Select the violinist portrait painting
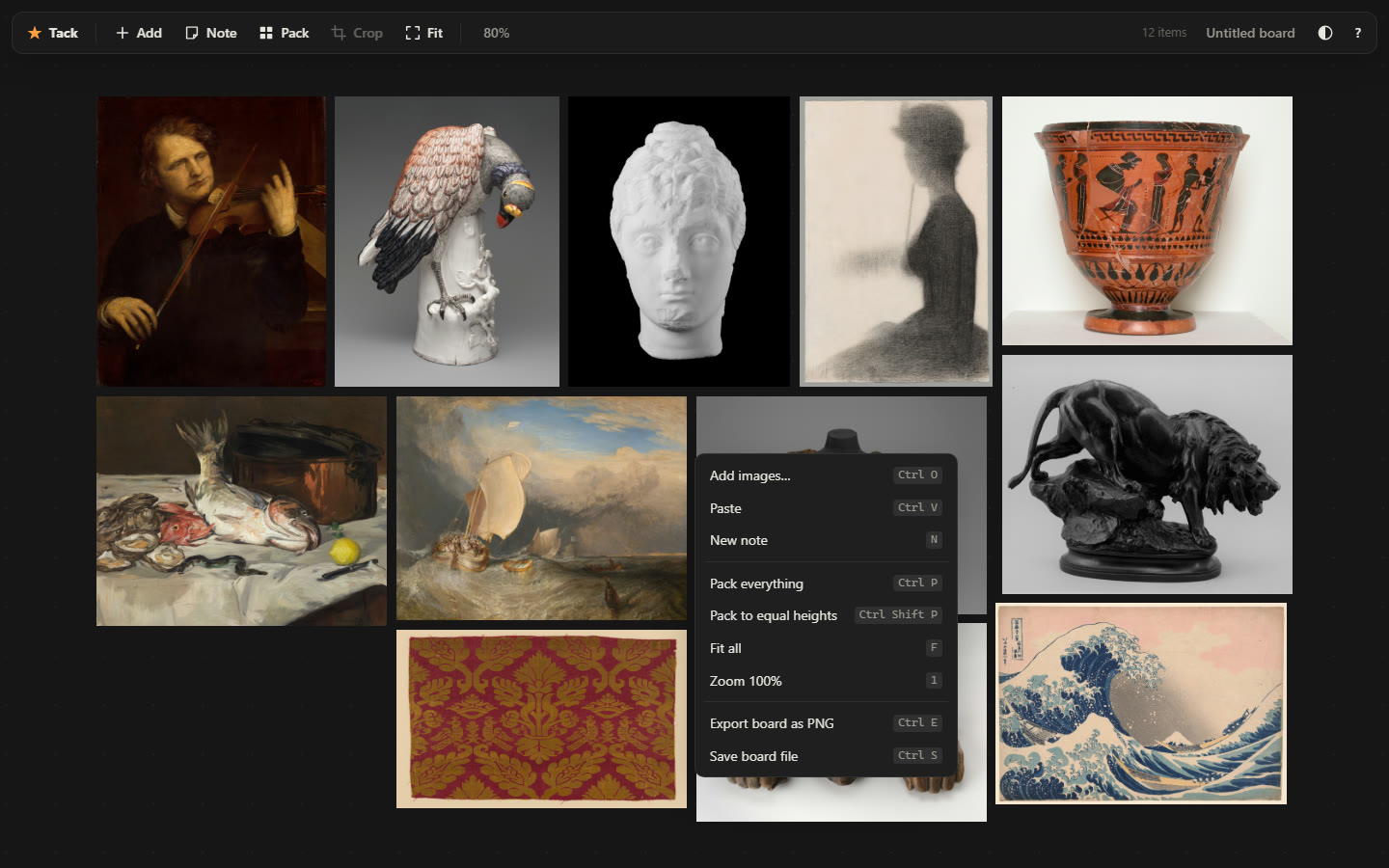This screenshot has width=1389, height=868. [x=211, y=241]
